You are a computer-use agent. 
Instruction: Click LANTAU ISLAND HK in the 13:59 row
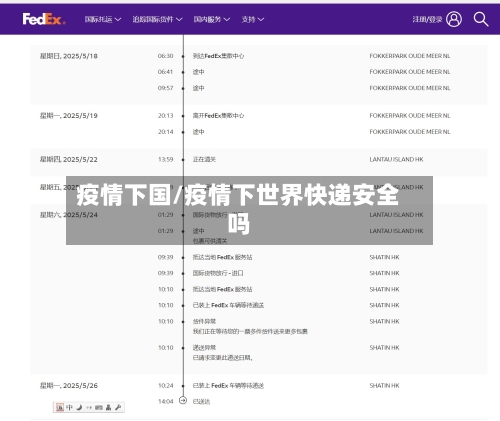396,159
